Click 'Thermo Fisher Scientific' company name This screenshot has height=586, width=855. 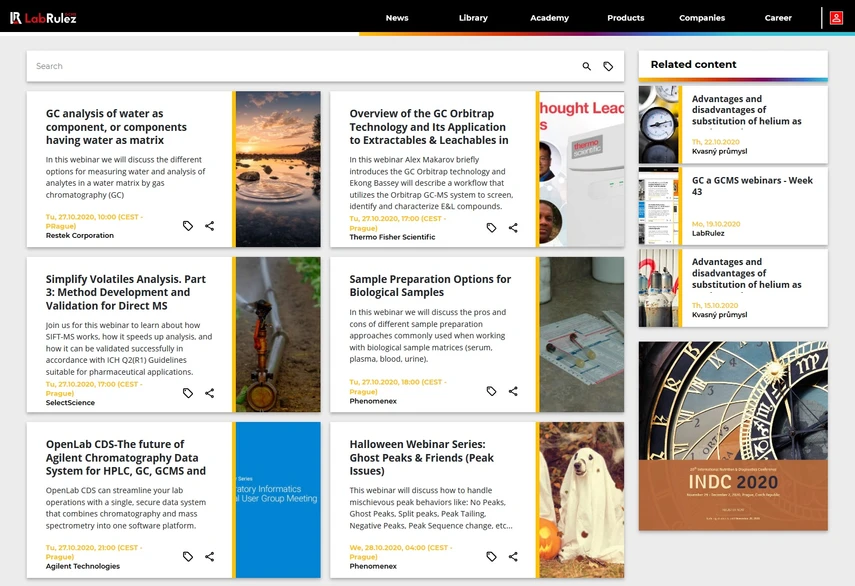[392, 237]
